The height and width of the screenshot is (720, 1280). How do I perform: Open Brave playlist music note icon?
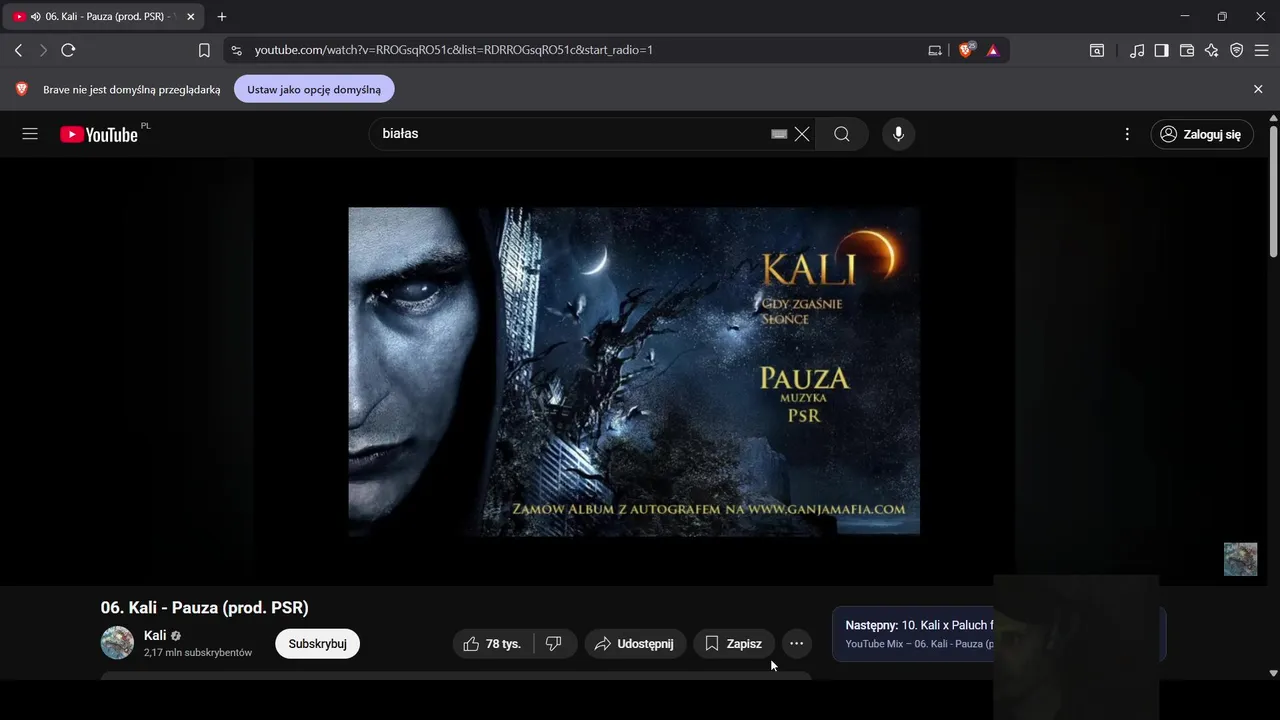click(1137, 50)
